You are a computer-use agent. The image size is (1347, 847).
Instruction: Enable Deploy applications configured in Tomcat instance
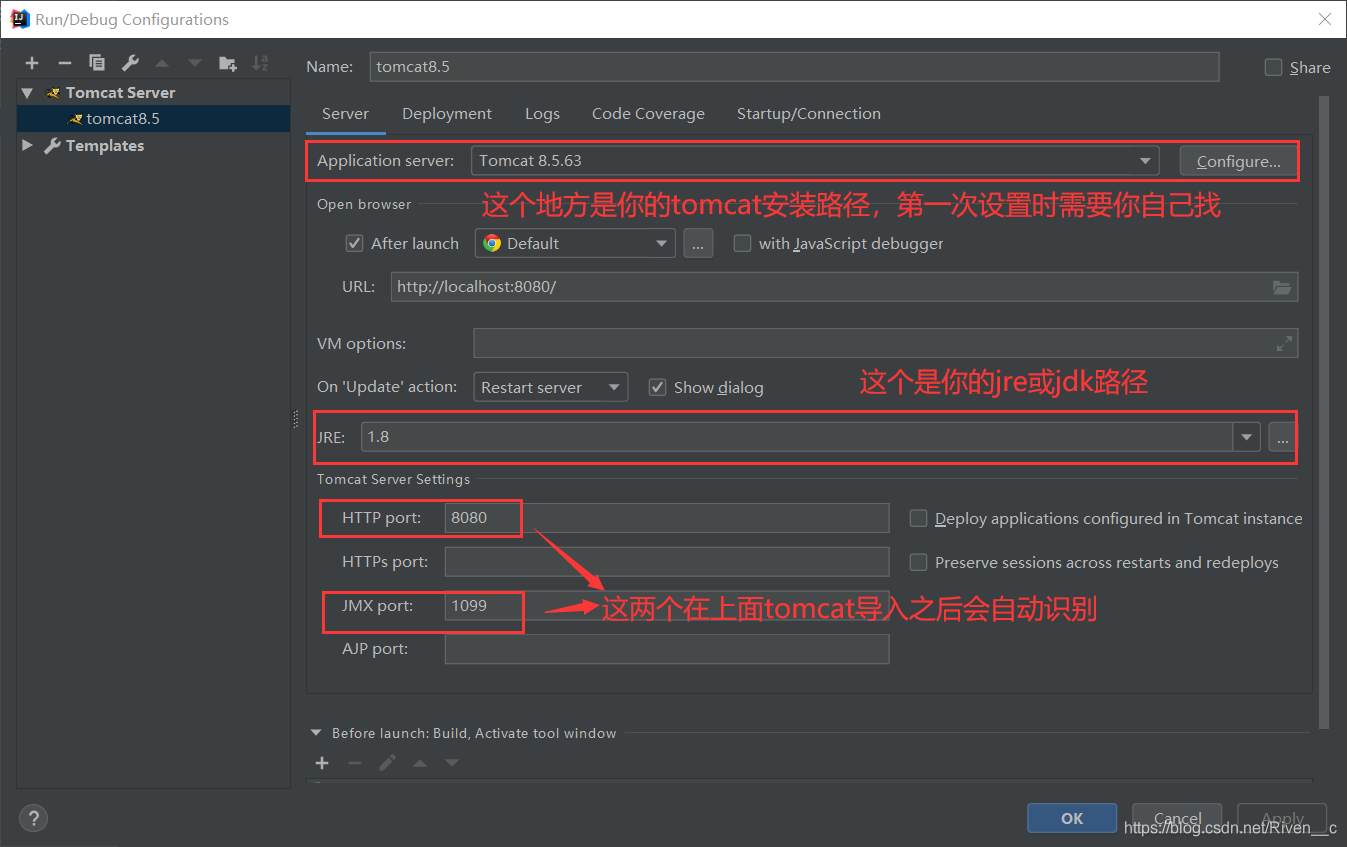coord(918,518)
